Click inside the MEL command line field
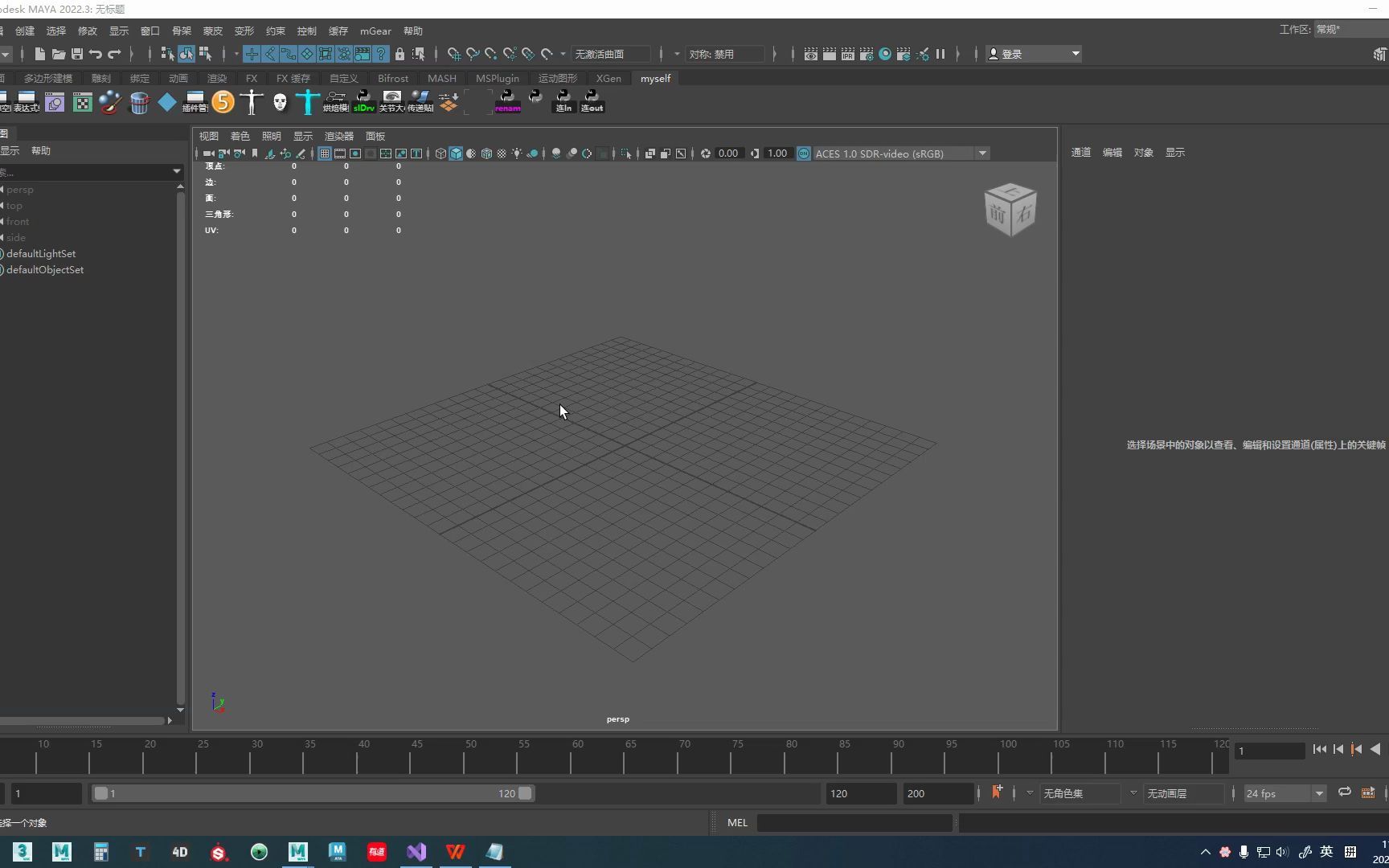 coord(856,822)
